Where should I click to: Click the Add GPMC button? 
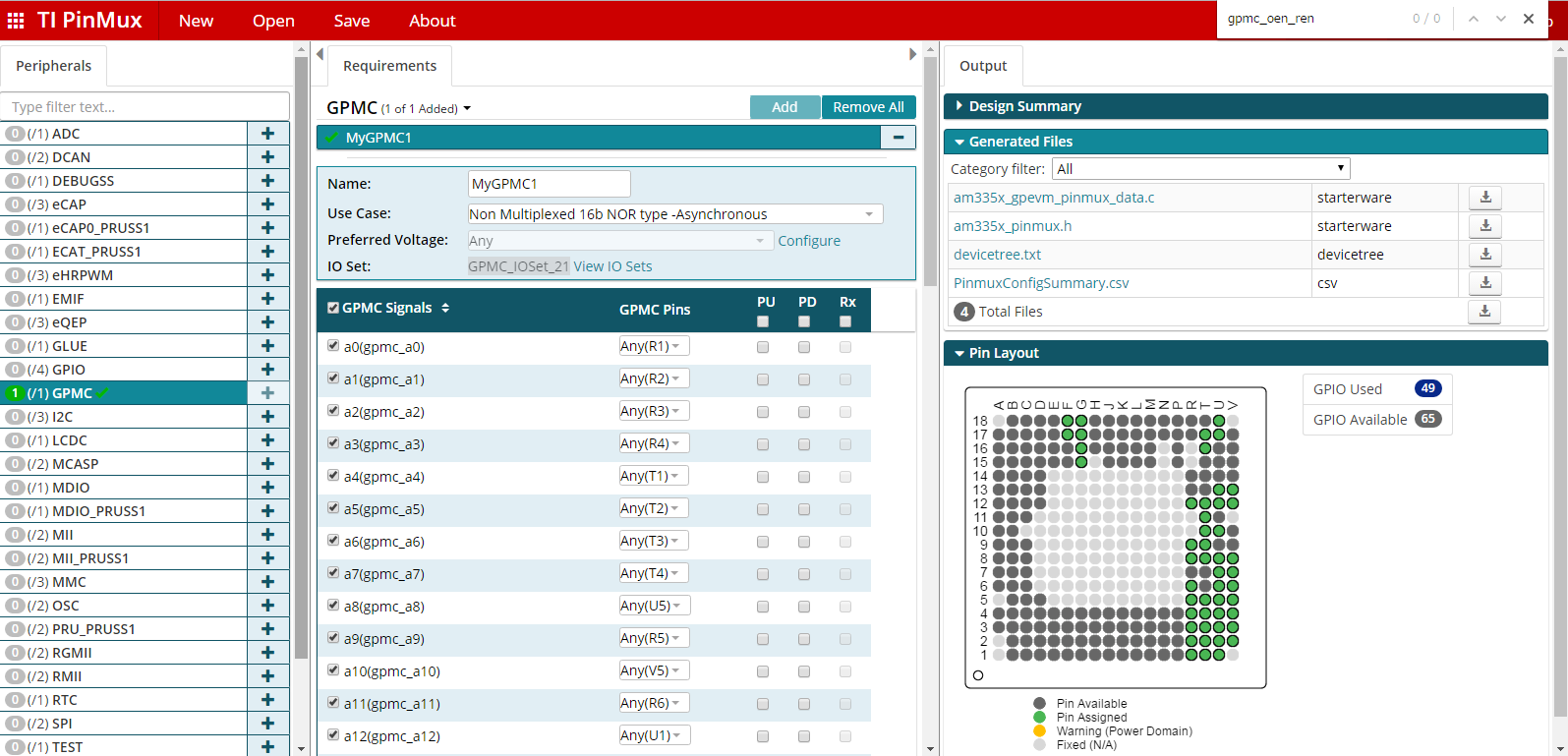pos(784,107)
